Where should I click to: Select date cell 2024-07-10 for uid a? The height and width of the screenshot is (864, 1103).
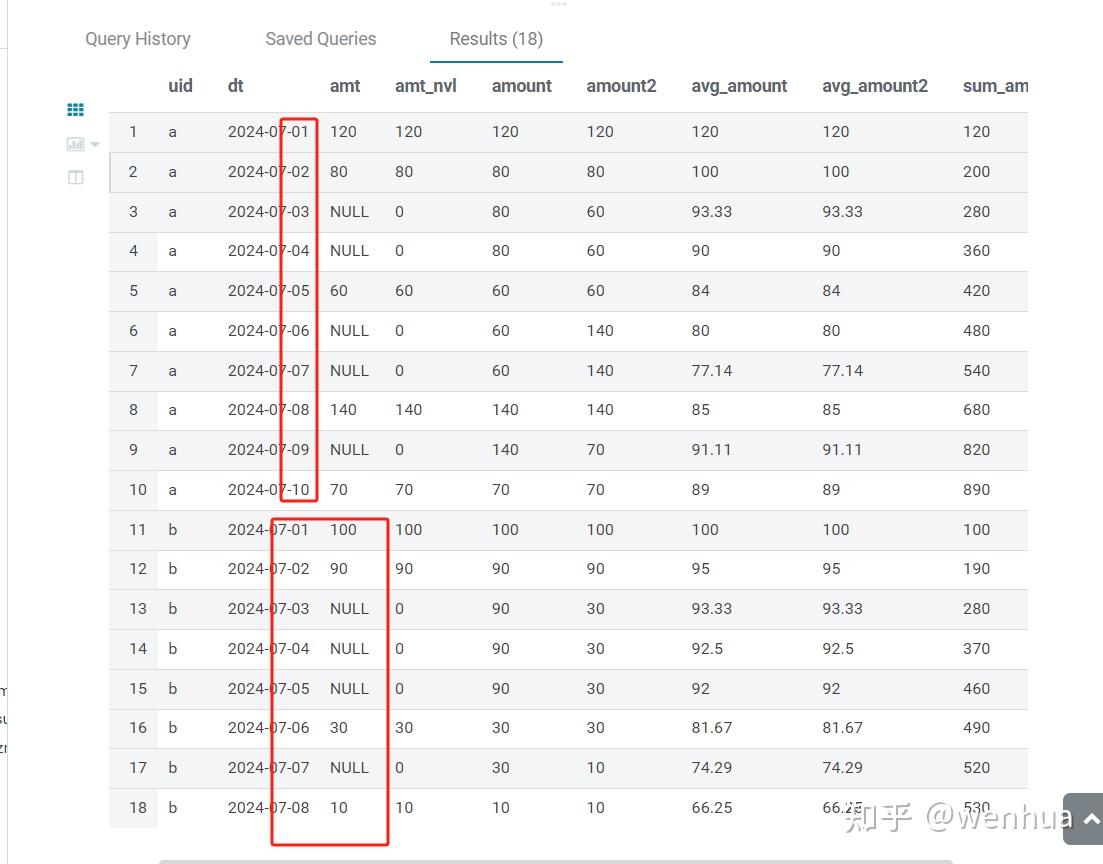pyautogui.click(x=268, y=490)
